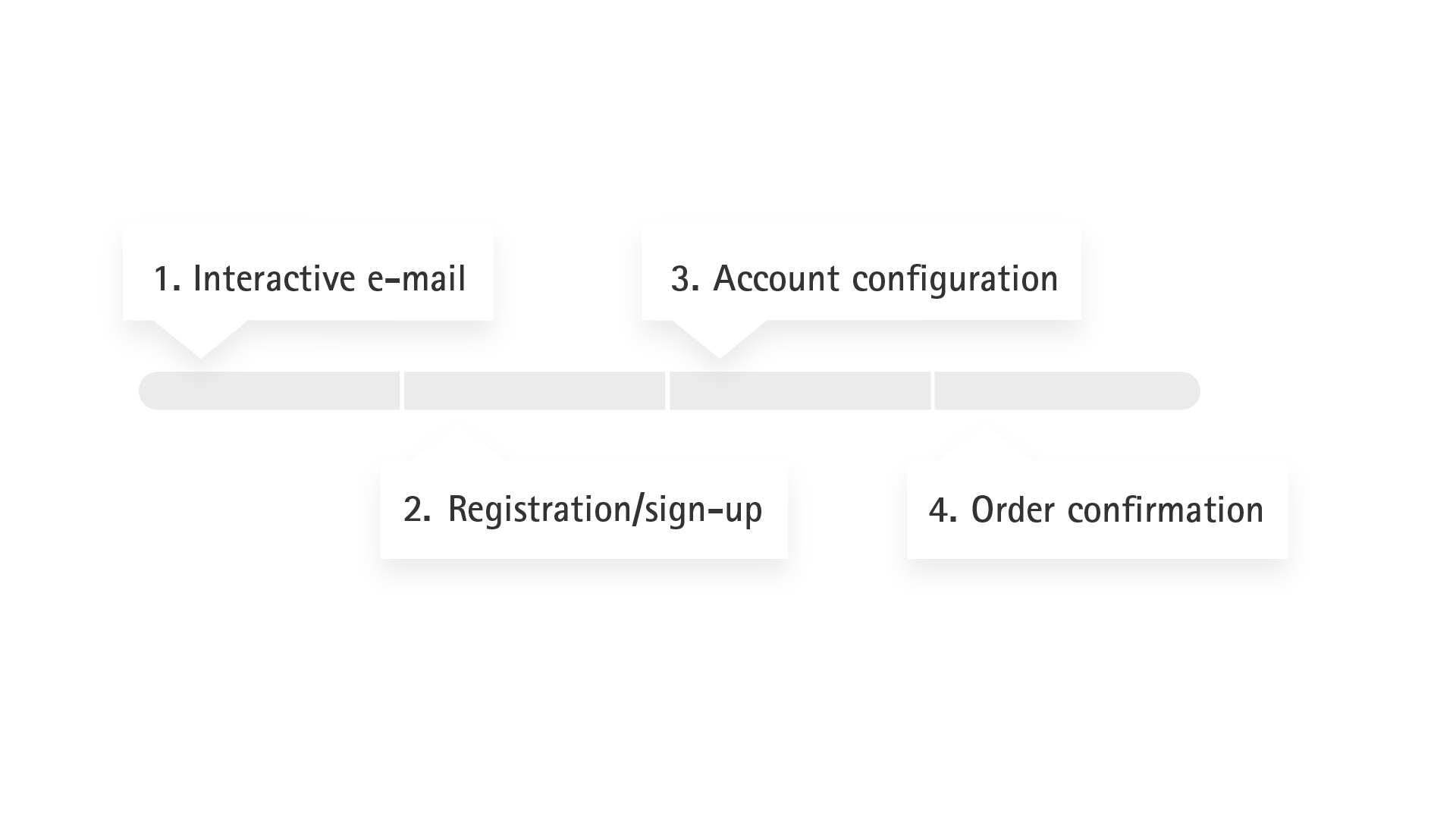Open the Account configuration step label
The width and height of the screenshot is (1456, 819).
click(x=863, y=278)
